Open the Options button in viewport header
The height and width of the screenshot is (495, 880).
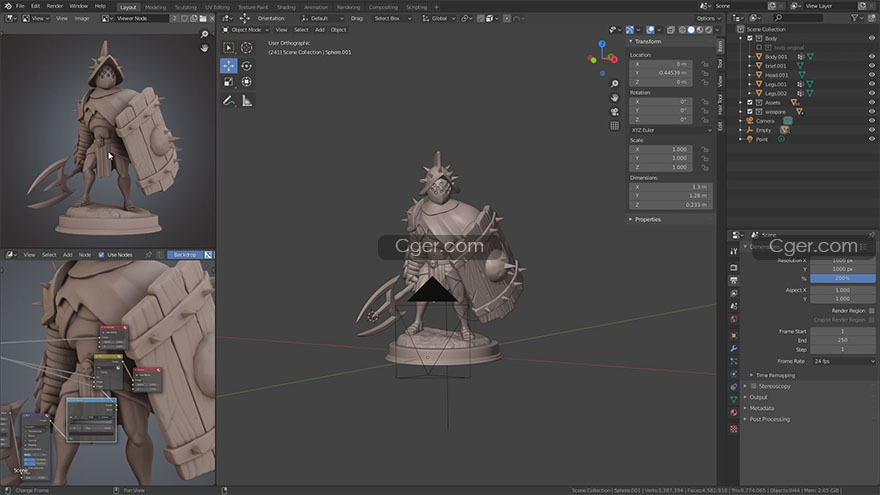point(708,19)
